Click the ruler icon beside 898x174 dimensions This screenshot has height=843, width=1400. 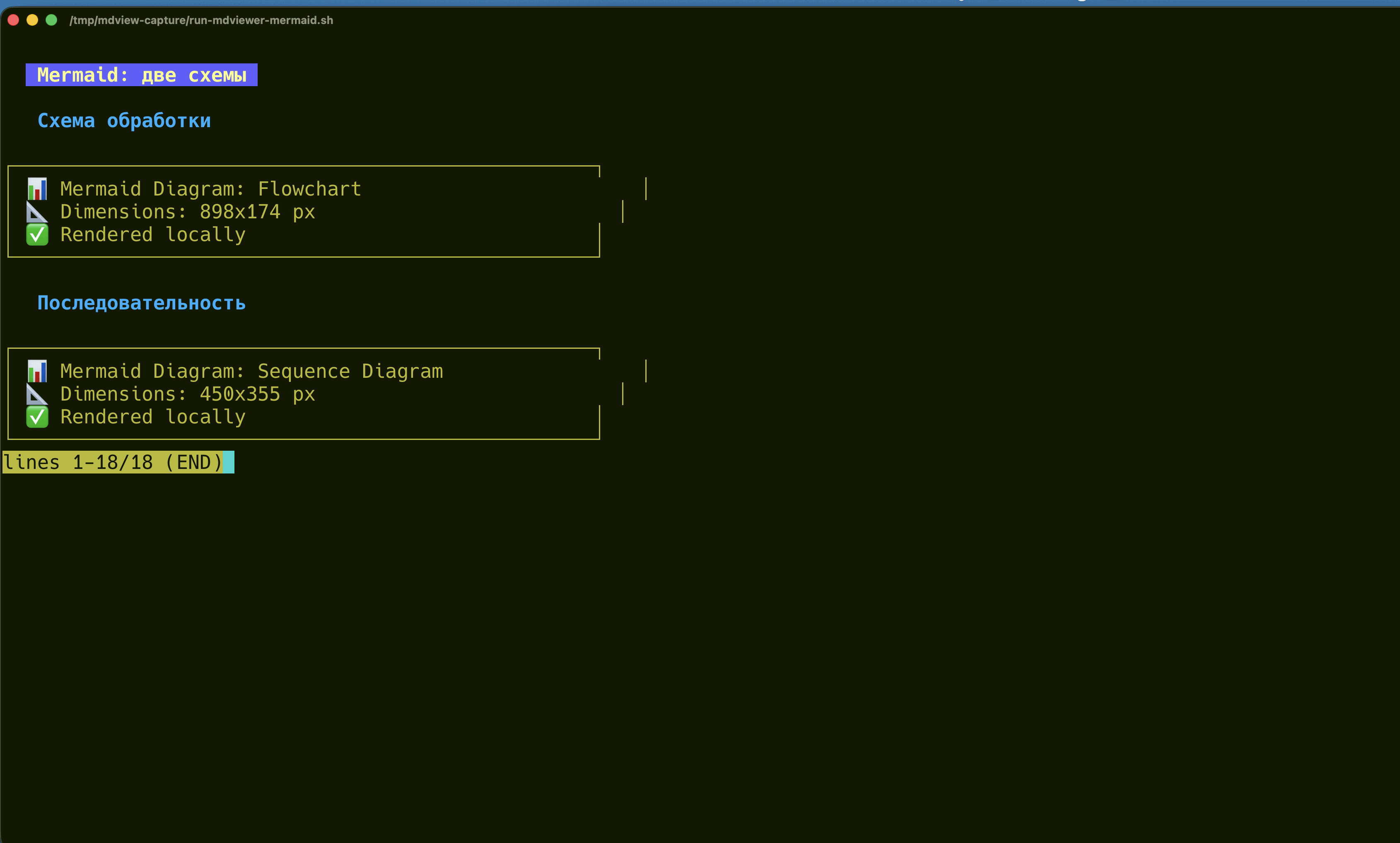click(37, 212)
